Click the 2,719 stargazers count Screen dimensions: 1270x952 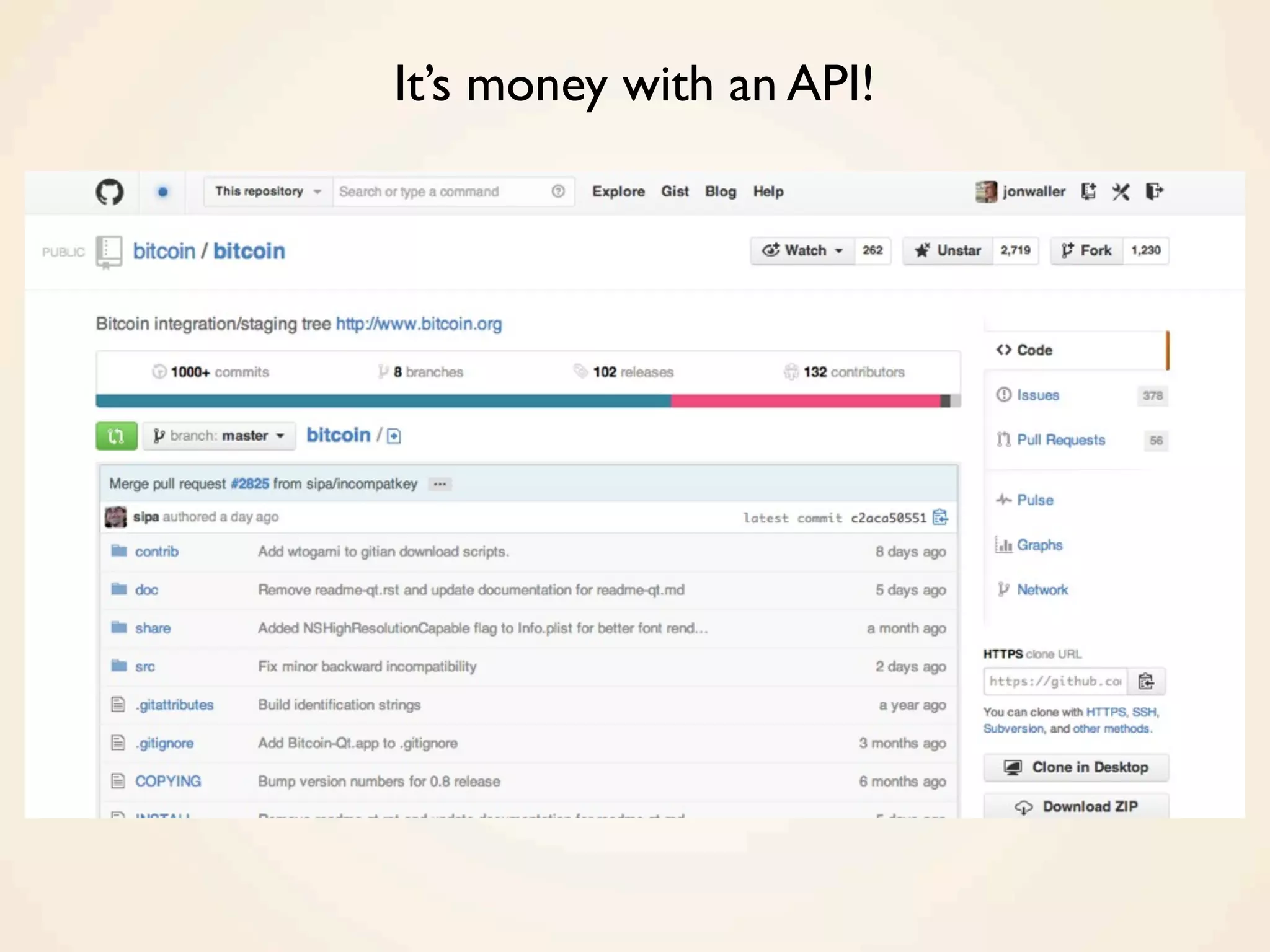[1015, 250]
